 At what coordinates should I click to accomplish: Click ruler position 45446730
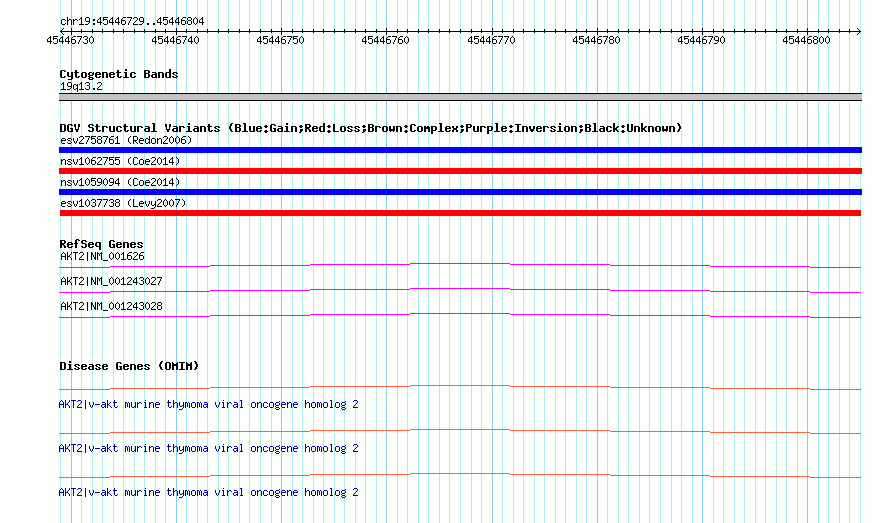pyautogui.click(x=70, y=40)
